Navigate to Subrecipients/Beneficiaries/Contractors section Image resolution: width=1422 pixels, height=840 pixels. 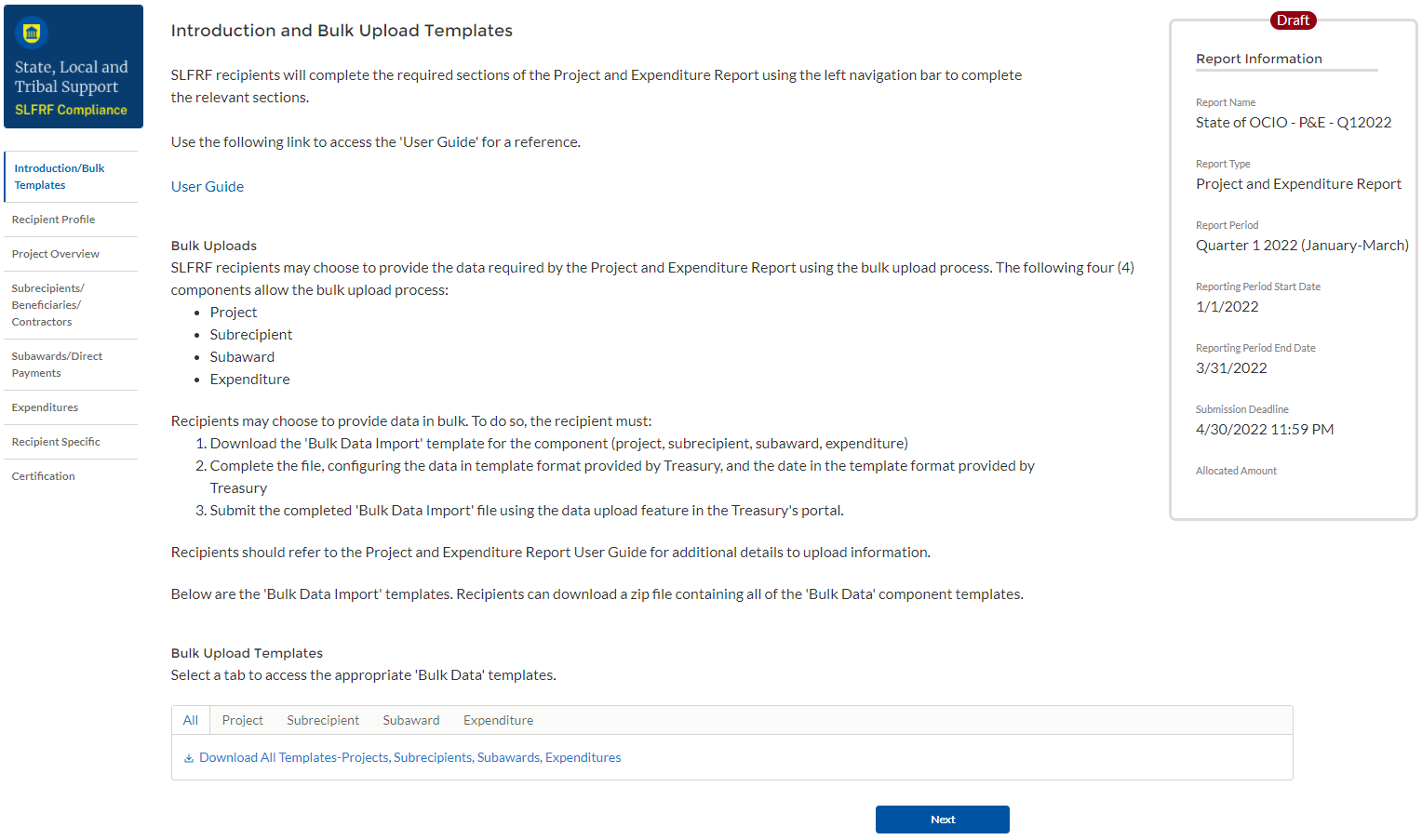[x=48, y=305]
